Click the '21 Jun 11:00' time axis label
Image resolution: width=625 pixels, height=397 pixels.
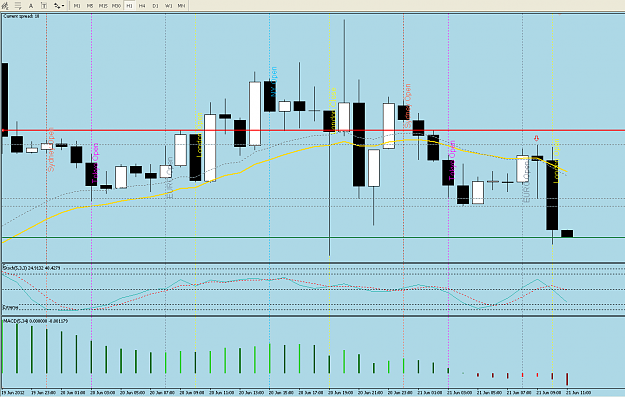pyautogui.click(x=579, y=393)
